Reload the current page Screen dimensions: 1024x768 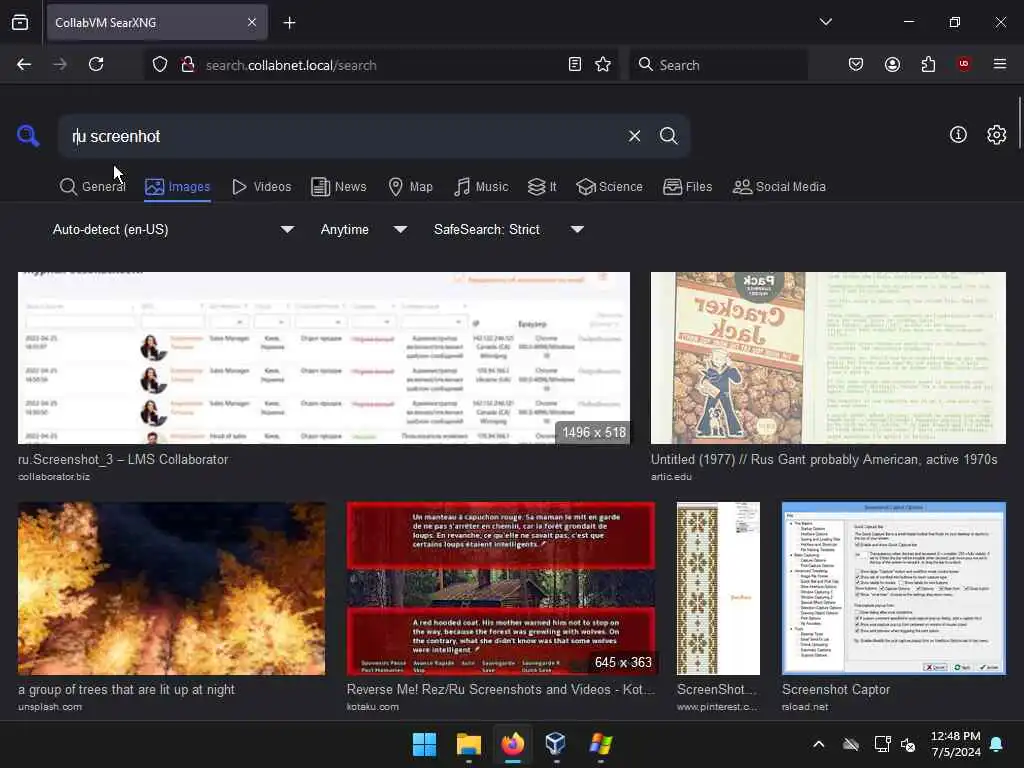point(96,64)
